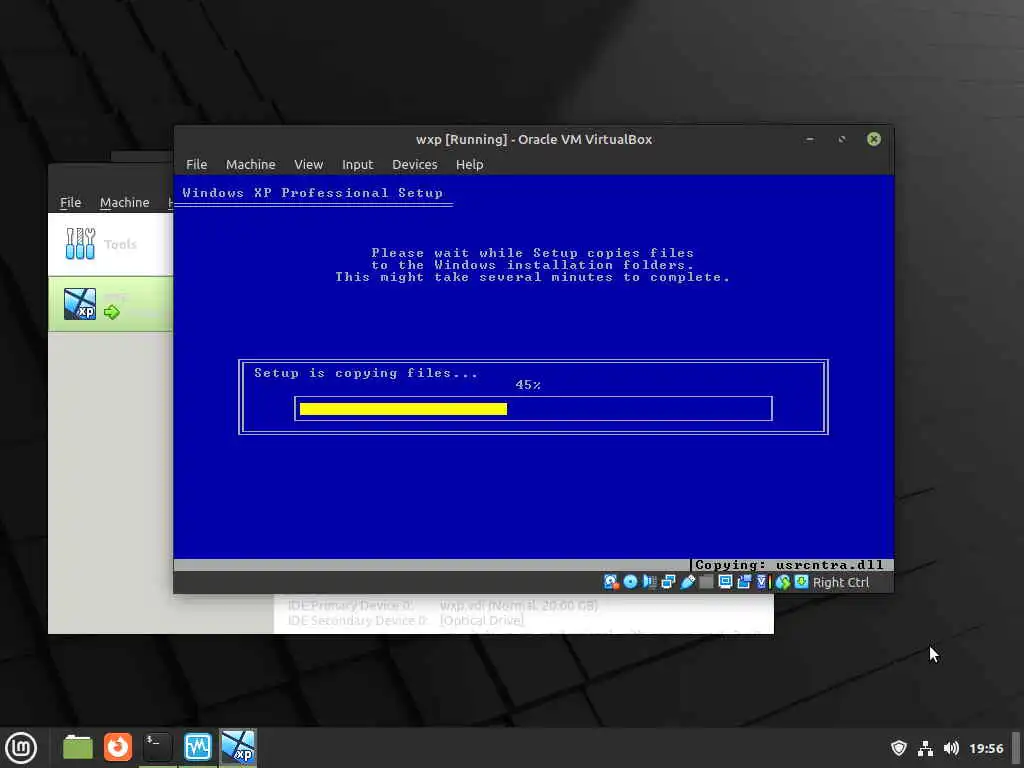Select the xp virtual machine in Manager list
Image resolution: width=1024 pixels, height=768 pixels.
tap(110, 304)
